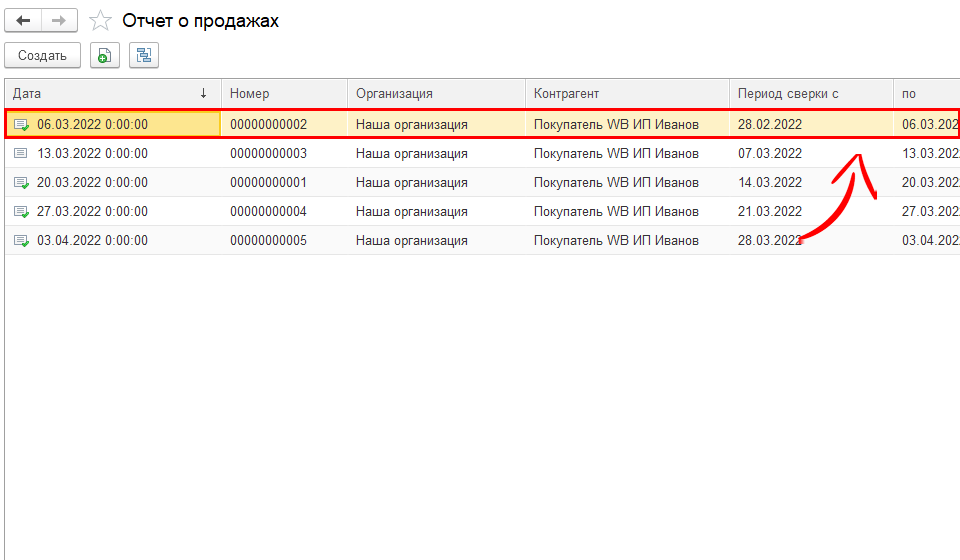Sort list by Дата column header
The image size is (960, 560).
point(110,93)
